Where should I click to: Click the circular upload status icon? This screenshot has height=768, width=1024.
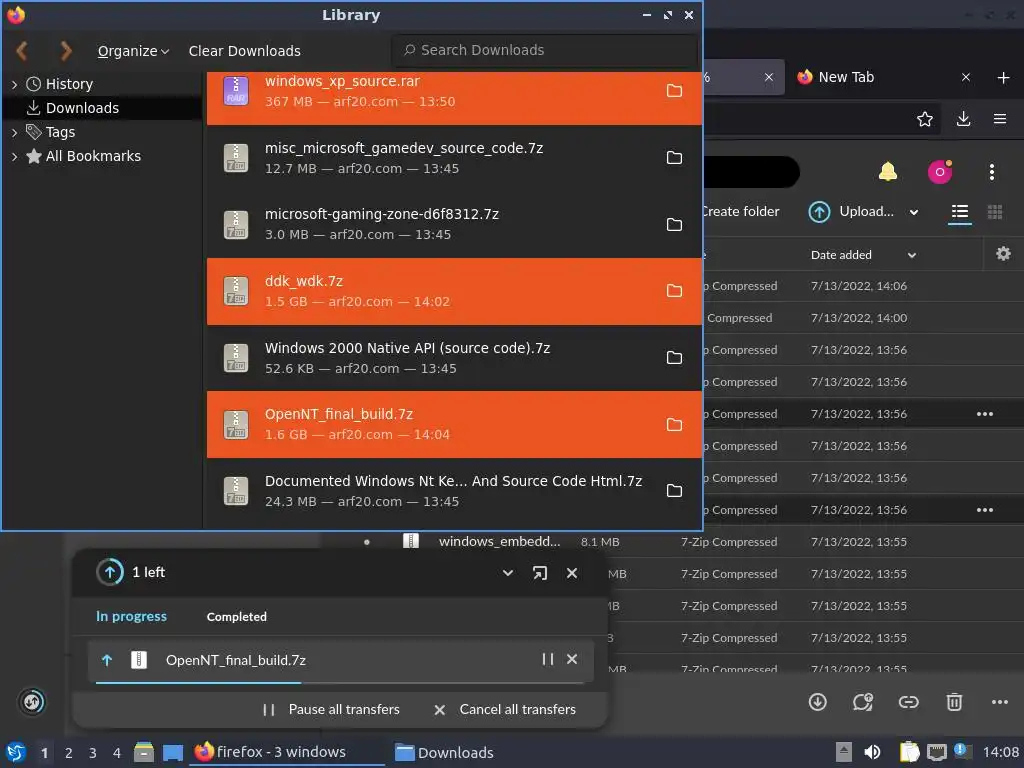(x=110, y=573)
